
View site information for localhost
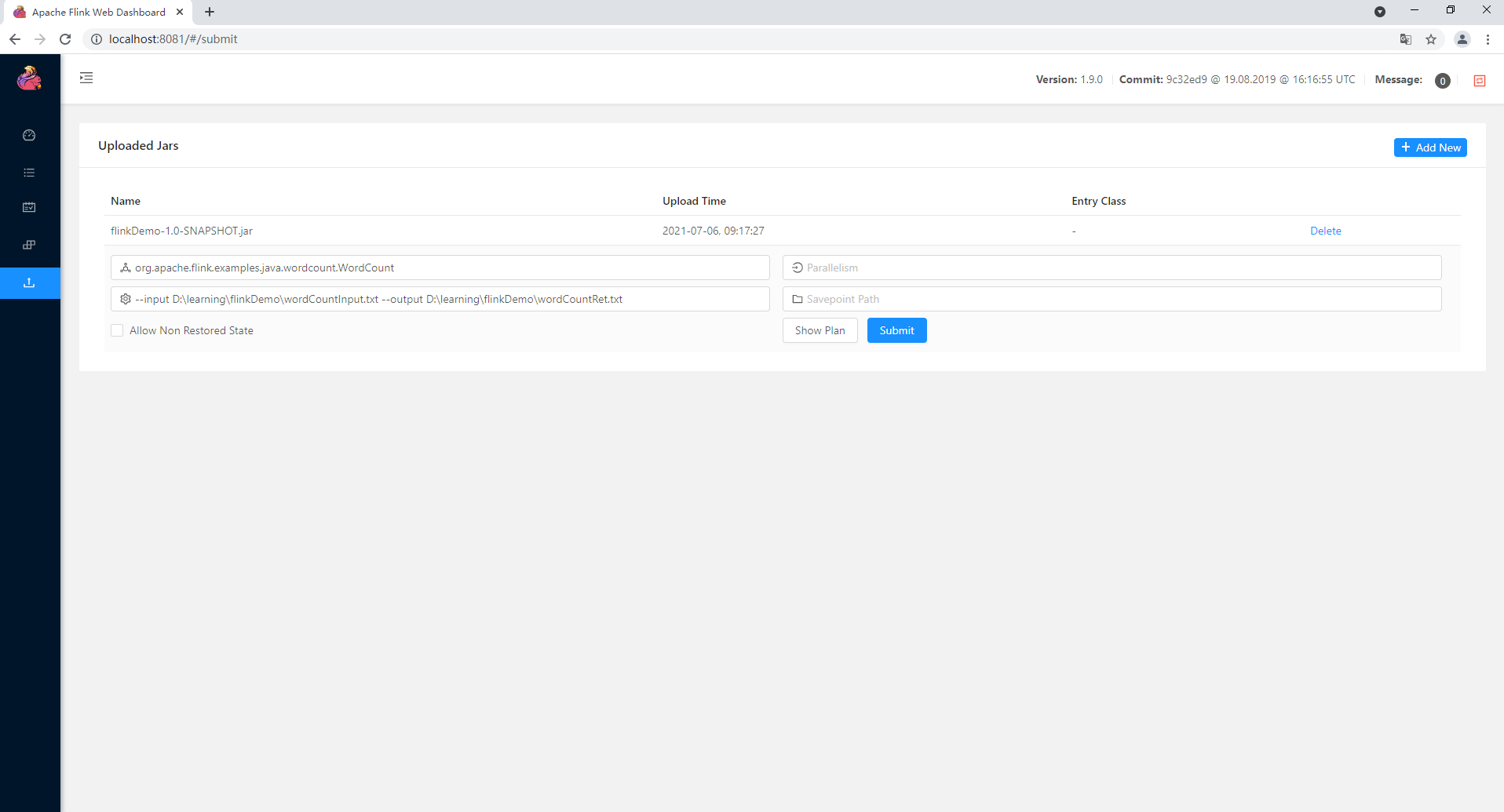97,39
